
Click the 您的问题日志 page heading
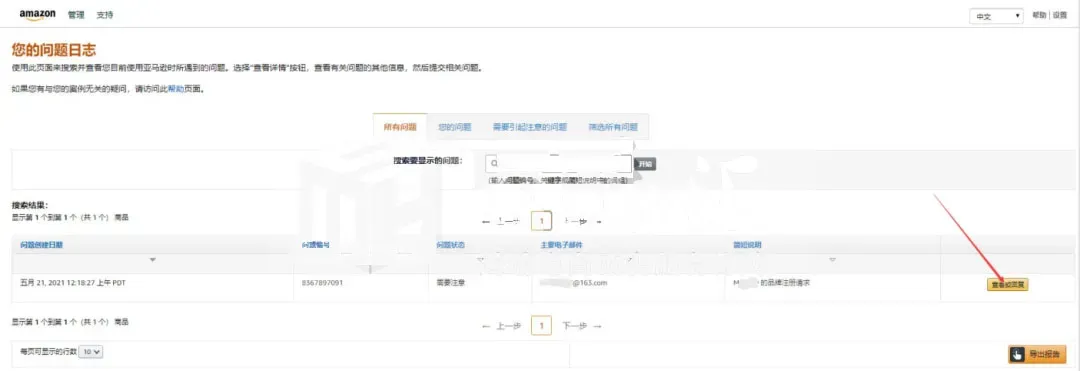click(54, 50)
